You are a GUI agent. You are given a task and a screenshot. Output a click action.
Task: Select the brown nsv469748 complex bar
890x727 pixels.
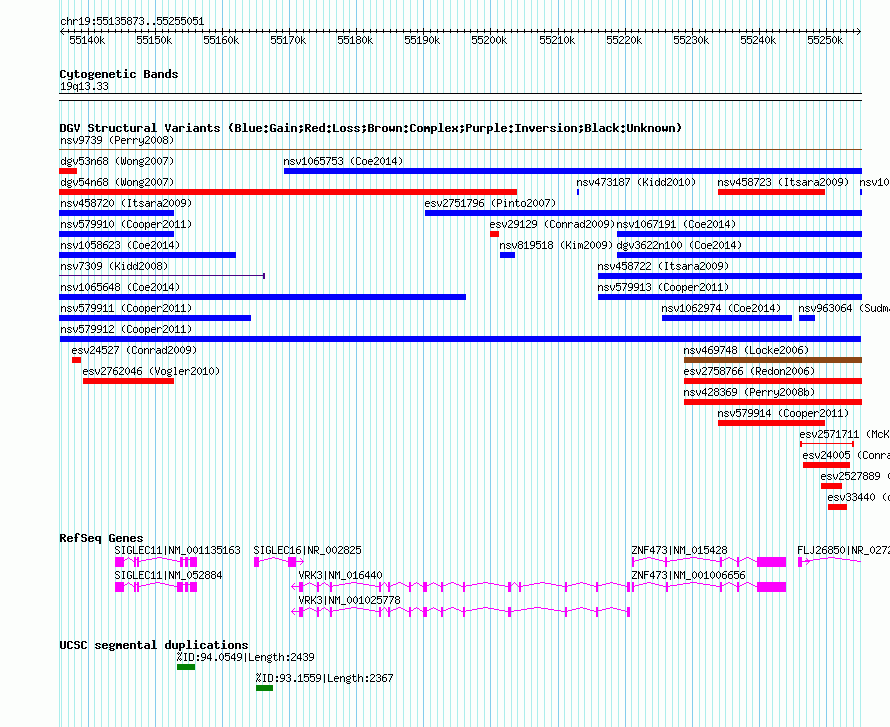773,360
